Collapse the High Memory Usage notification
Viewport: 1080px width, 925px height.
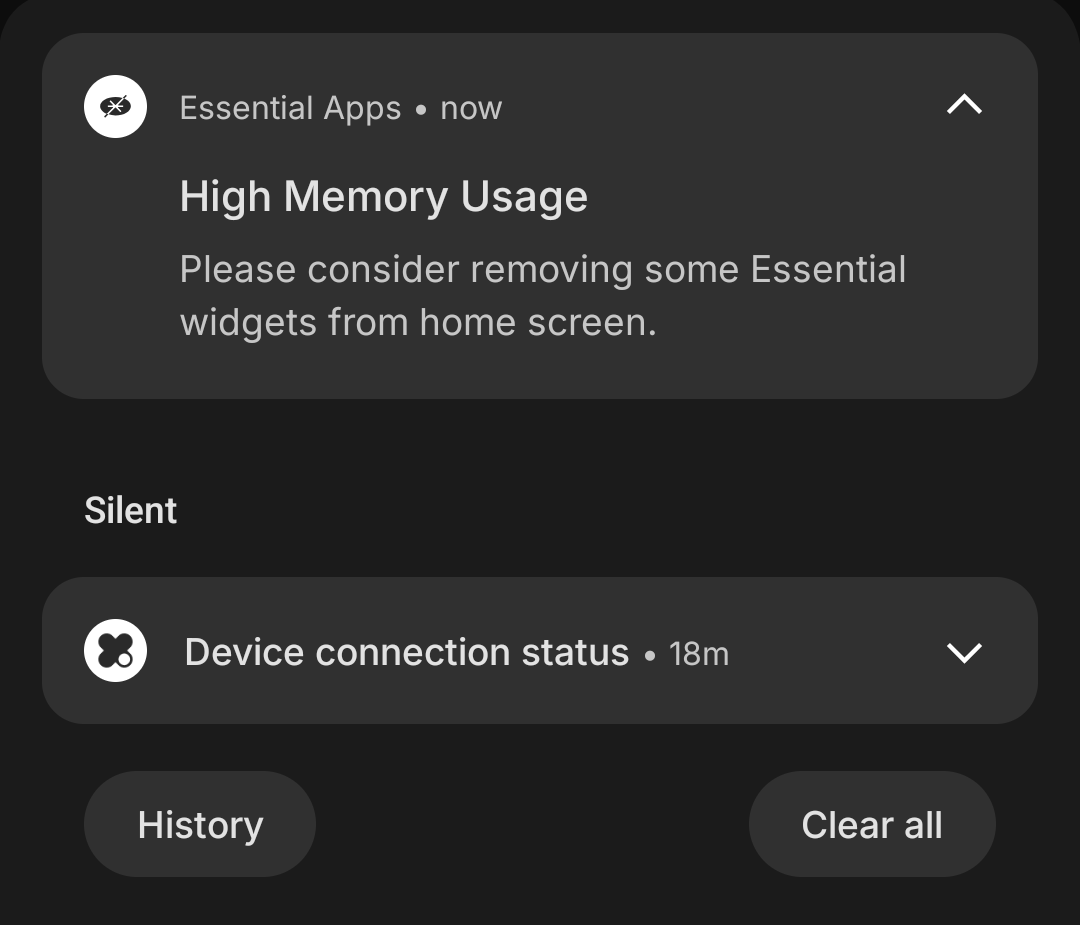(x=964, y=105)
